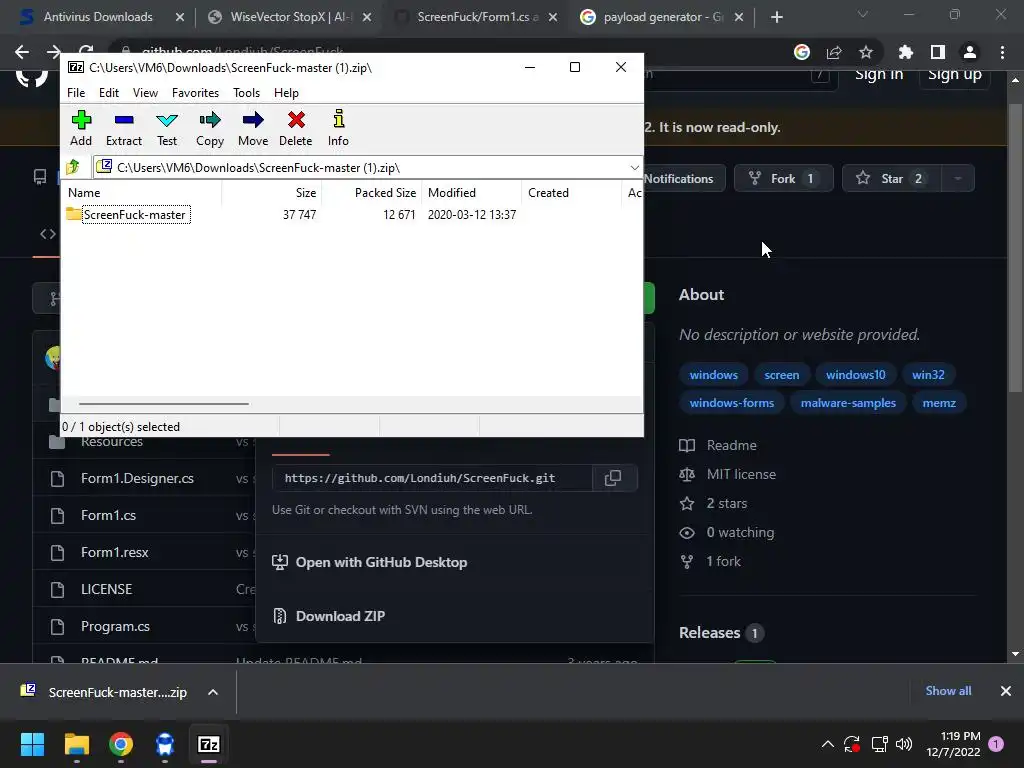1024x768 pixels.
Task: Click the 7-Zip taskbar icon
Action: 209,744
